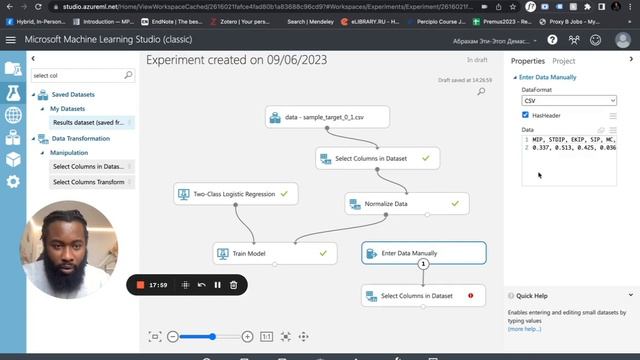Viewport: 640px width, 360px height.
Task: Toggle the HasHeader checkbox
Action: [525, 115]
